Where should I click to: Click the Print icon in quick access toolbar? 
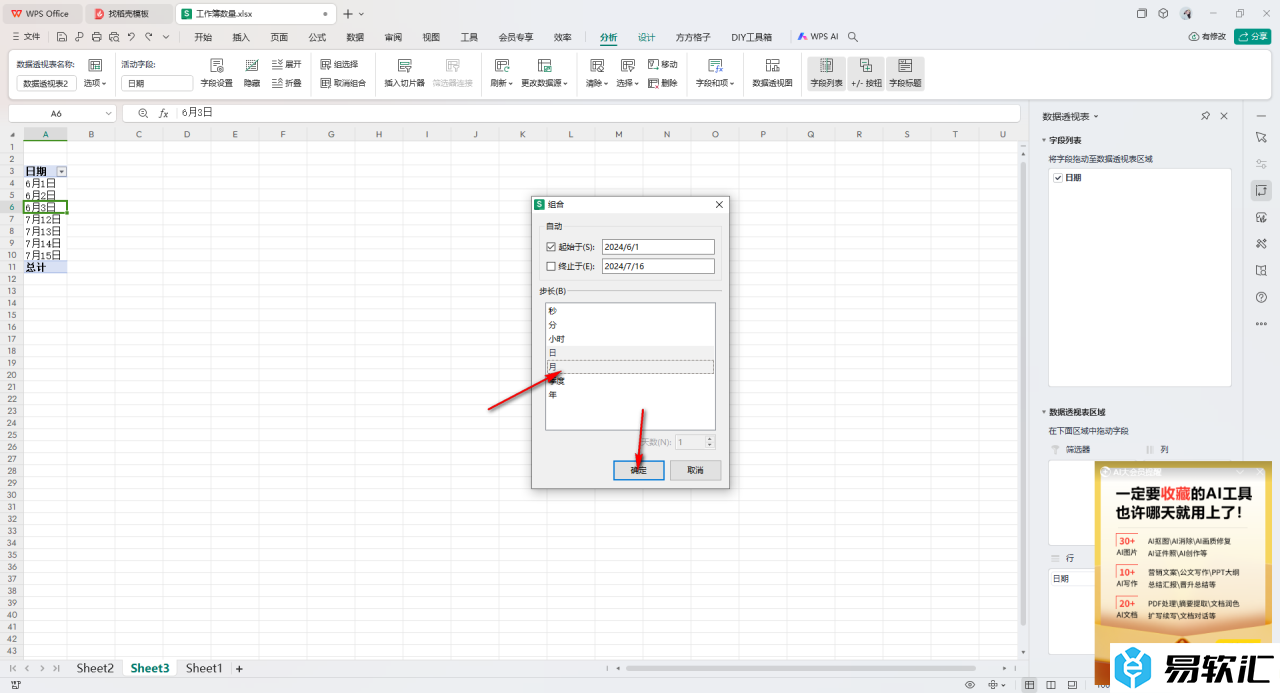click(97, 37)
